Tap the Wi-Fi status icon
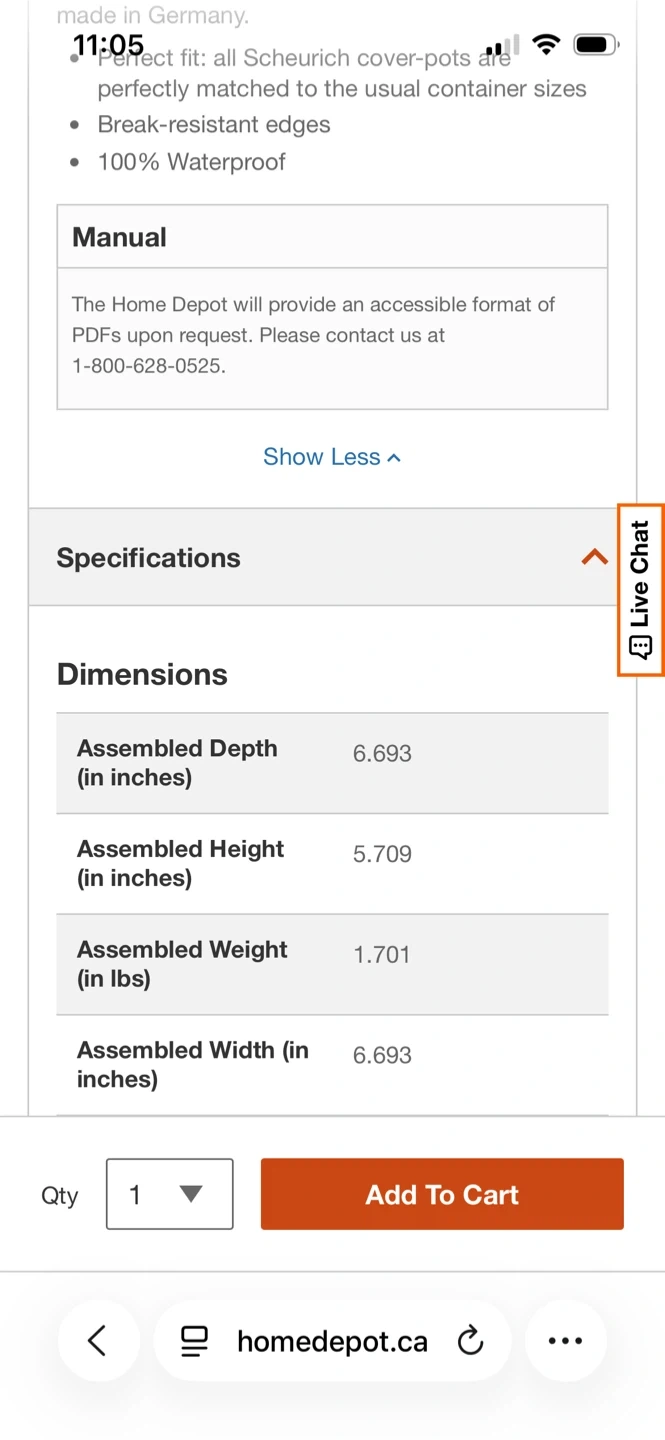The width and height of the screenshot is (665, 1440). [546, 45]
